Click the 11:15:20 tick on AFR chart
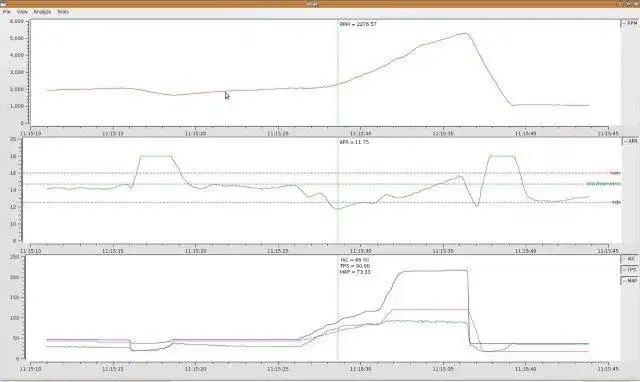Viewport: 640px width, 382px height. (x=196, y=251)
